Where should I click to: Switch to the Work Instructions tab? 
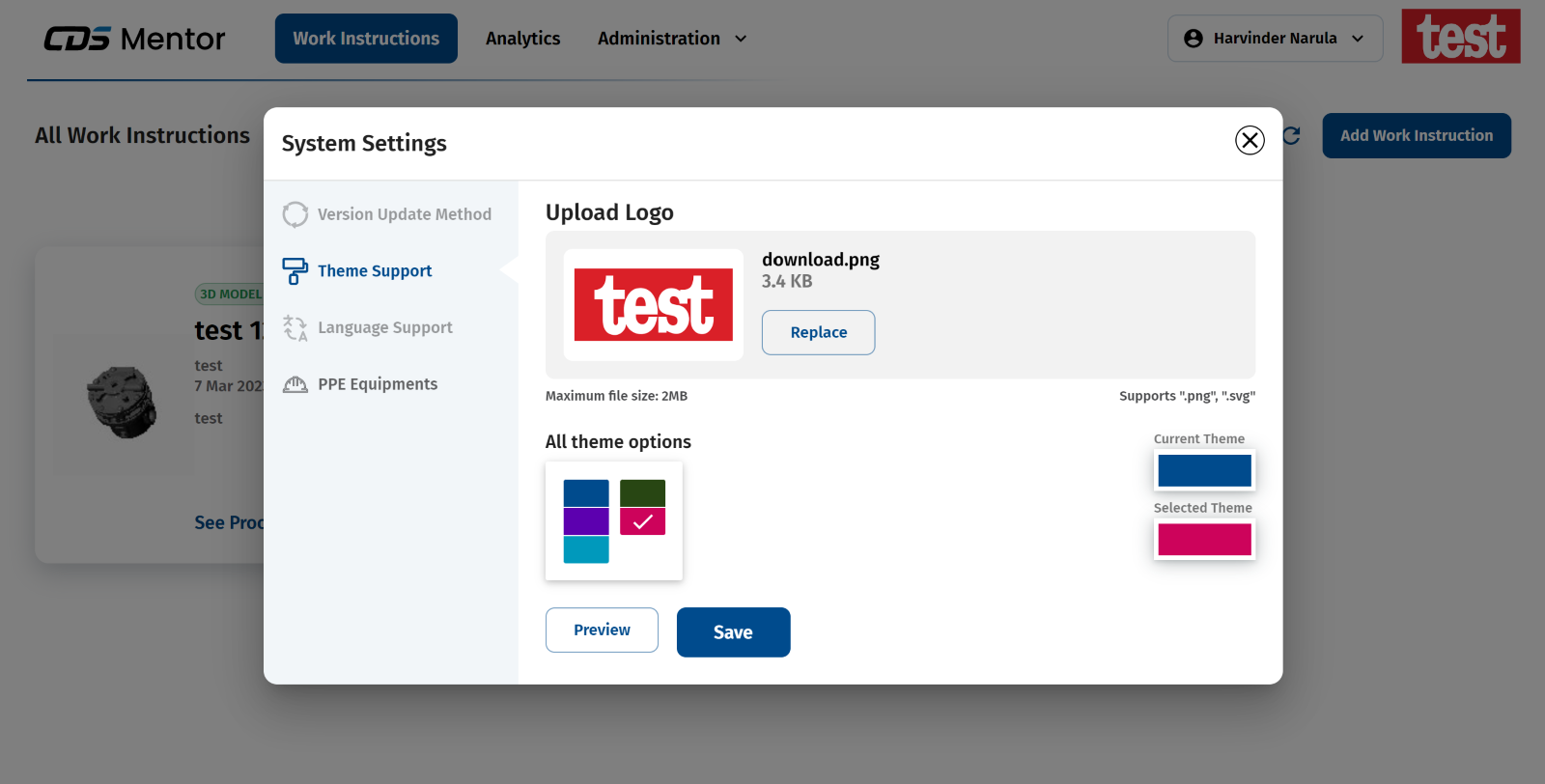(366, 39)
